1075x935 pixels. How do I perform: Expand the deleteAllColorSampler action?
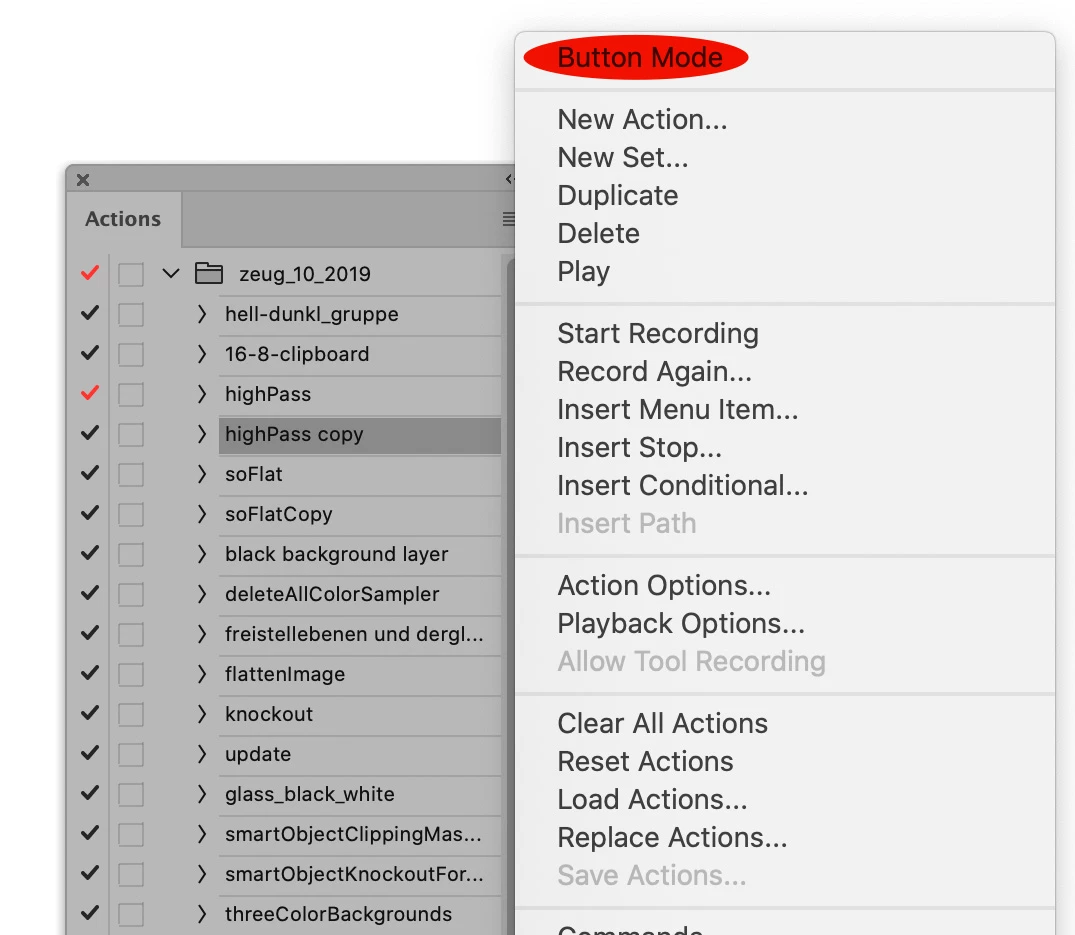pyautogui.click(x=201, y=594)
